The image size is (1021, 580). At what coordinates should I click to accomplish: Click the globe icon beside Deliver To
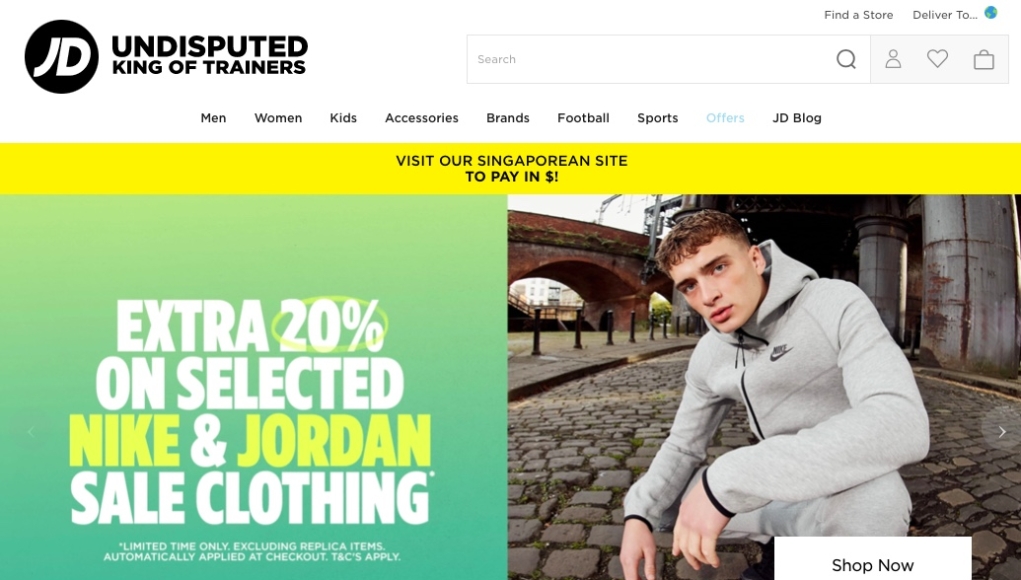coord(990,12)
